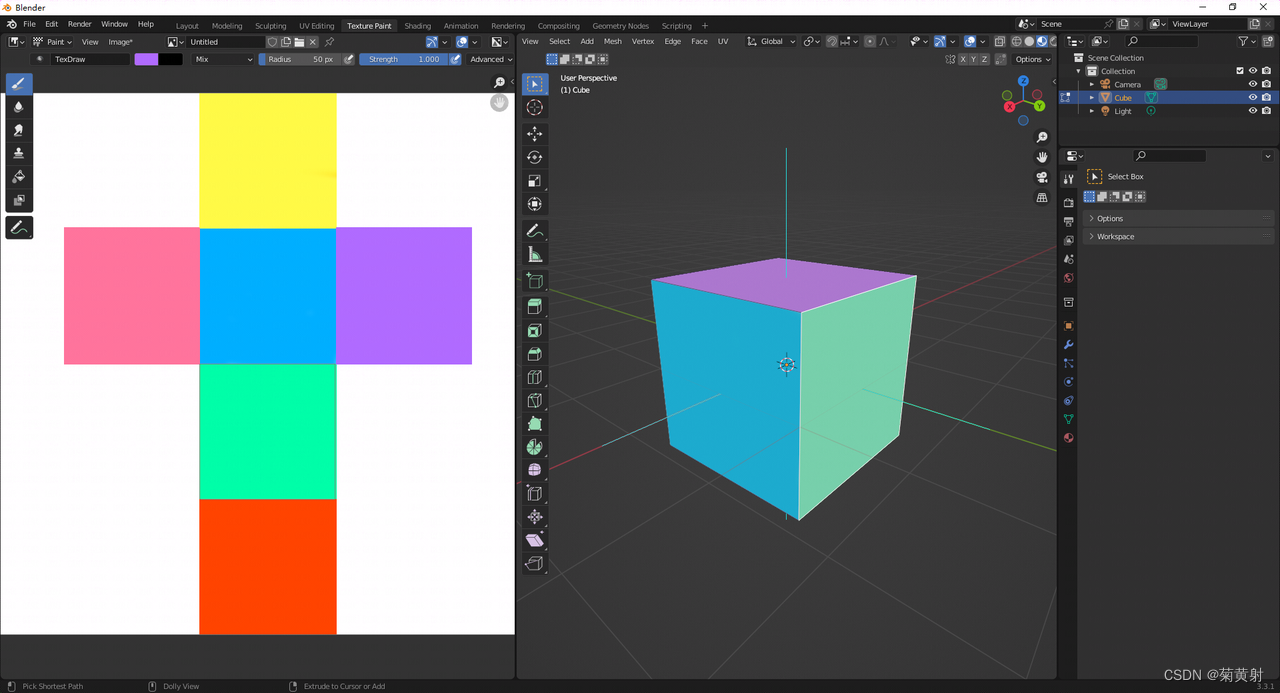This screenshot has height=693, width=1280.
Task: Select the Smooth vertices tool
Action: click(x=535, y=470)
